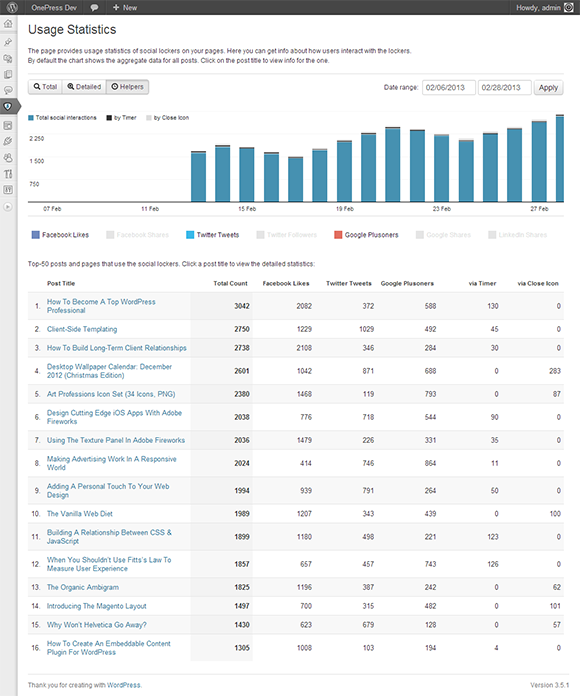Open Posts via the pushpin sidebar icon
The height and width of the screenshot is (696, 580).
pos(8,42)
